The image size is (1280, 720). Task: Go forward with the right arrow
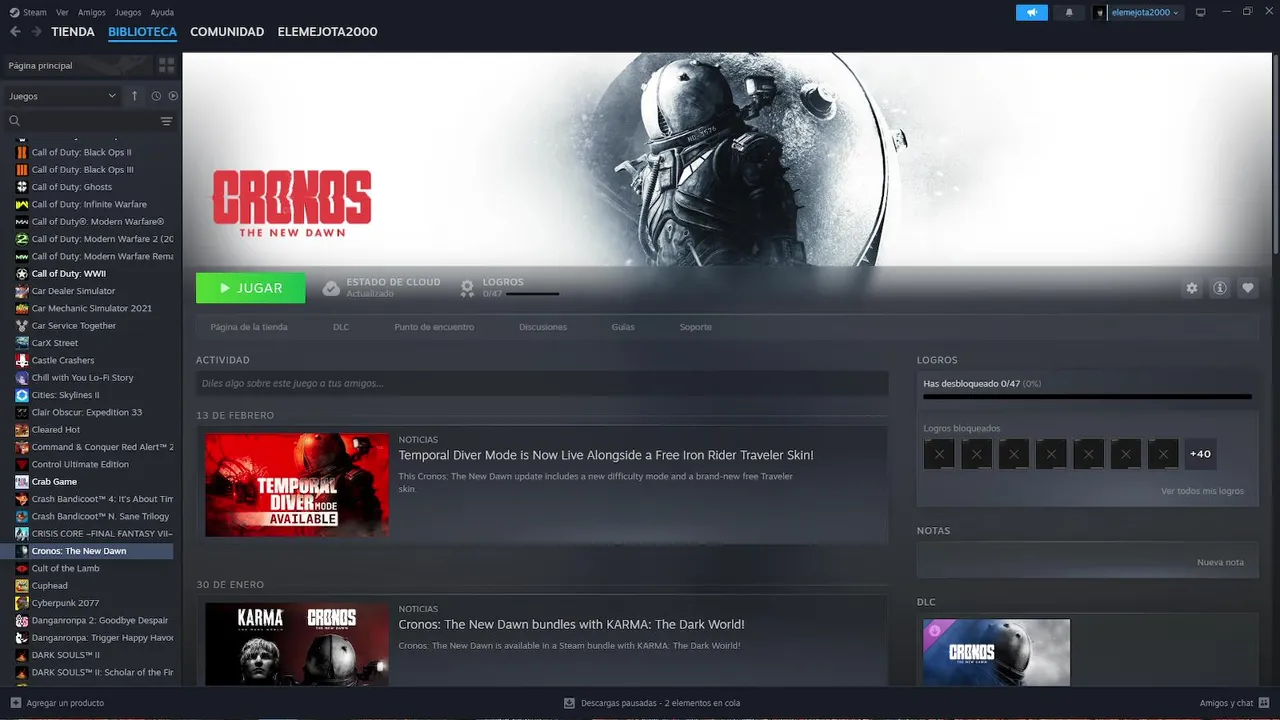pos(36,32)
